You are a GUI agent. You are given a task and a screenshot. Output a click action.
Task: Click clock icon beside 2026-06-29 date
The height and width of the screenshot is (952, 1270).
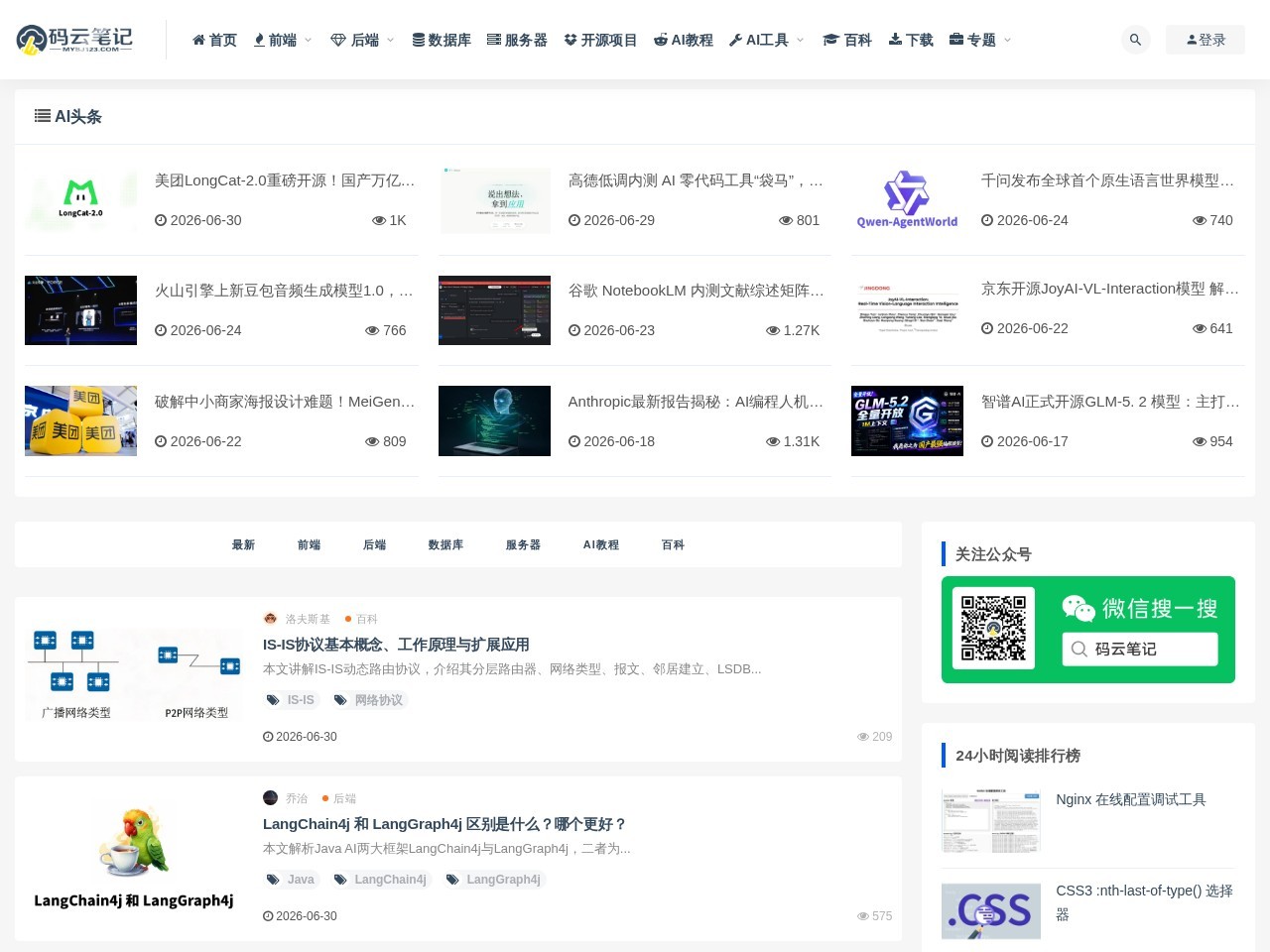pyautogui.click(x=573, y=220)
